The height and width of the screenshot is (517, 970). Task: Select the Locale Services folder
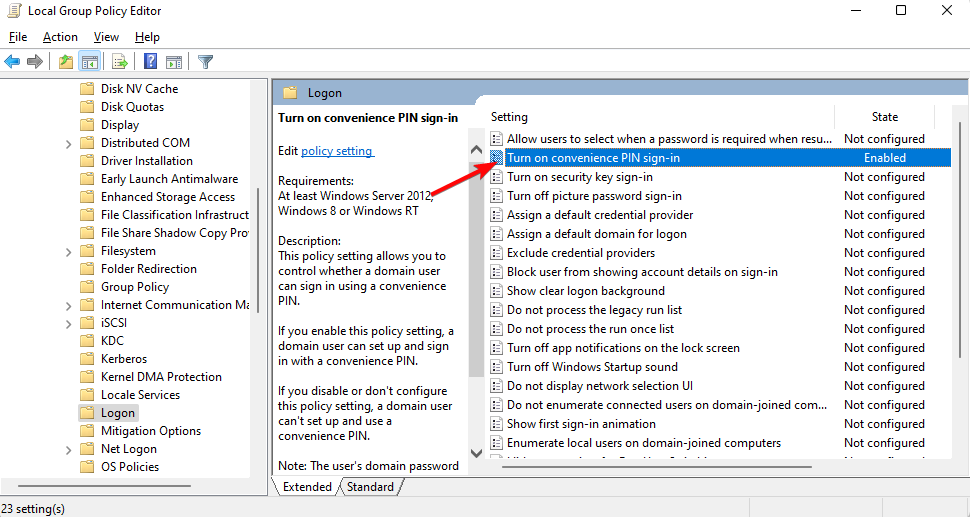(140, 395)
